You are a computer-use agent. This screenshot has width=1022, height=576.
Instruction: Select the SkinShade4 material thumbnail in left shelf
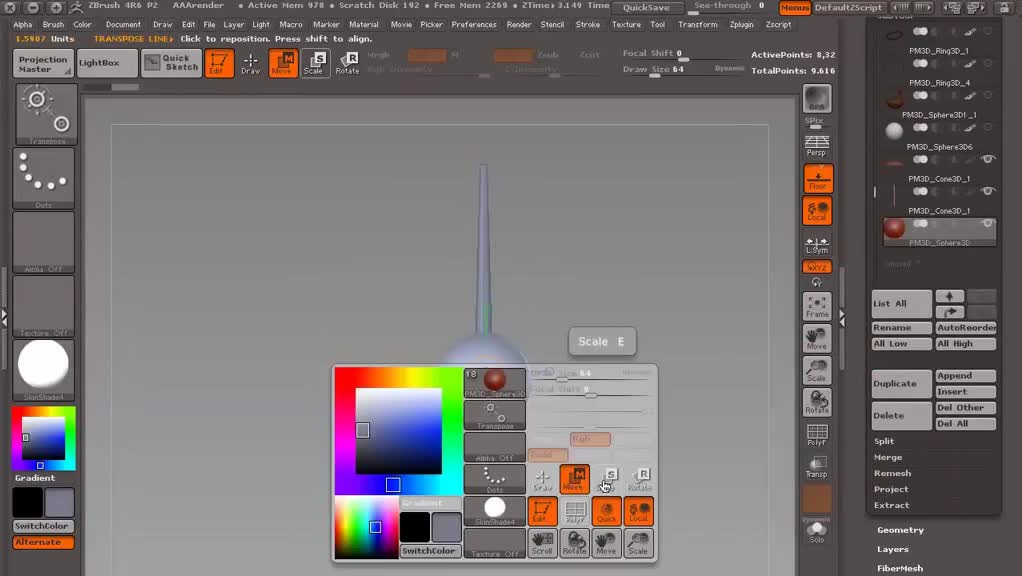[43, 366]
